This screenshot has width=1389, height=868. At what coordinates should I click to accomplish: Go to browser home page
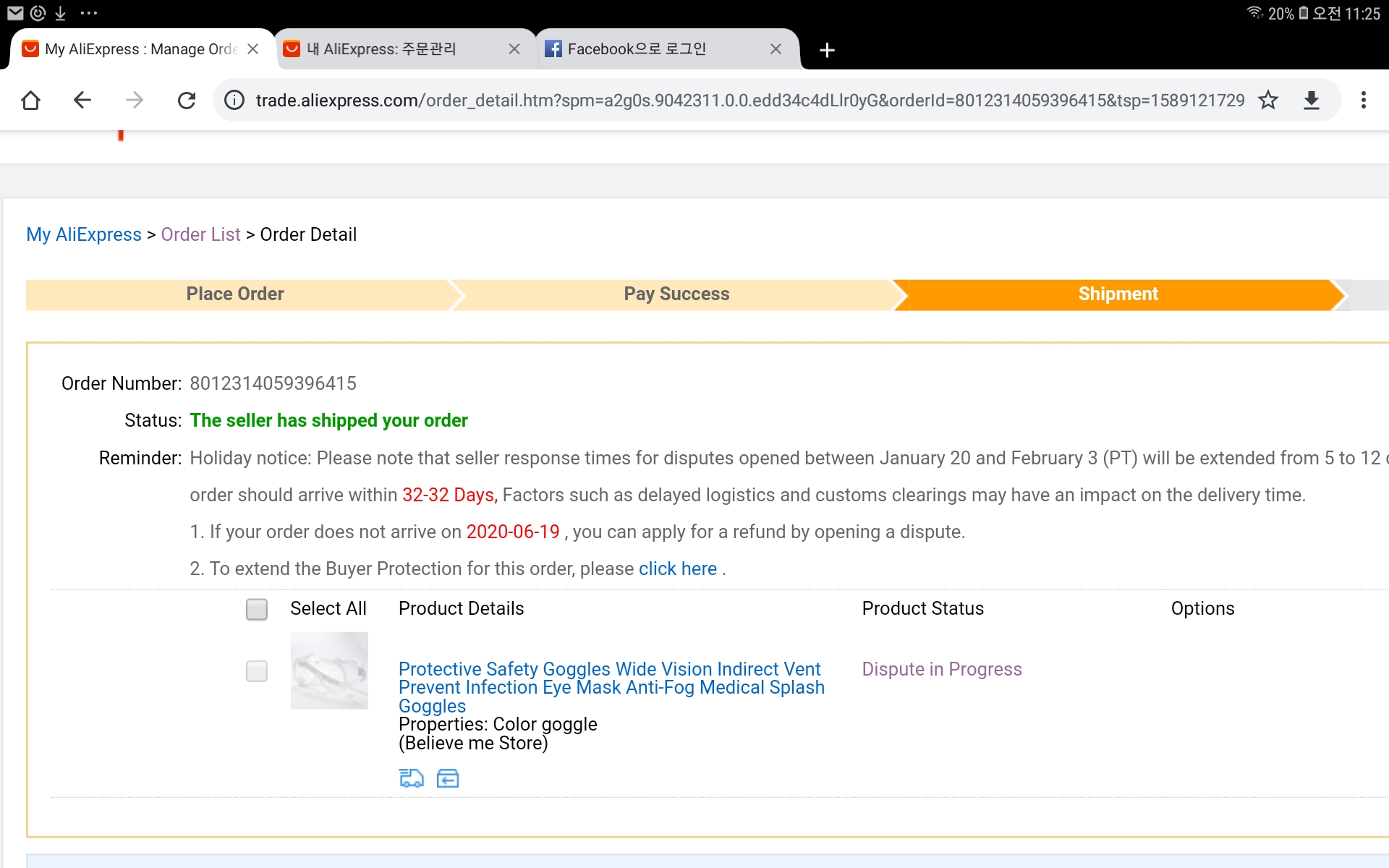pyautogui.click(x=30, y=100)
